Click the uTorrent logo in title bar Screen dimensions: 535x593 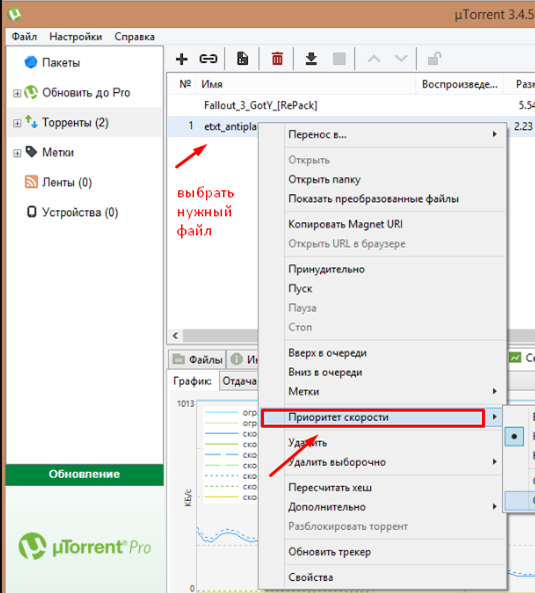coord(14,14)
